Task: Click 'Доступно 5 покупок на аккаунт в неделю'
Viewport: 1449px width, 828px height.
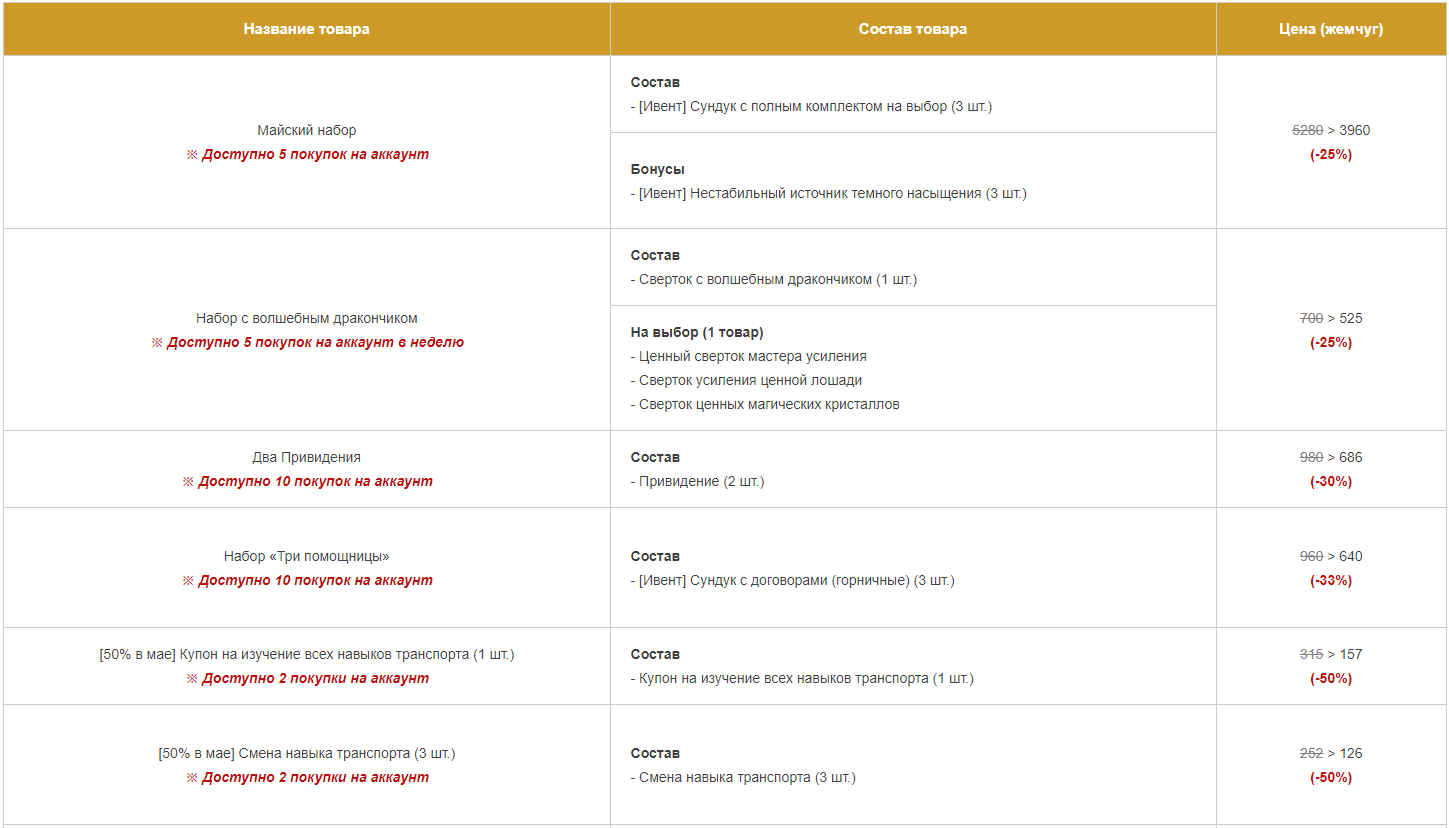Action: pyautogui.click(x=315, y=342)
